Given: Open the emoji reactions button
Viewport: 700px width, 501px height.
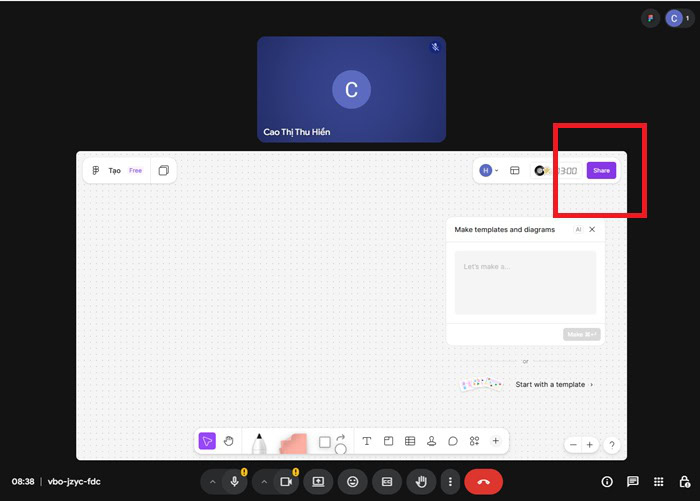Looking at the screenshot, I should [x=352, y=481].
